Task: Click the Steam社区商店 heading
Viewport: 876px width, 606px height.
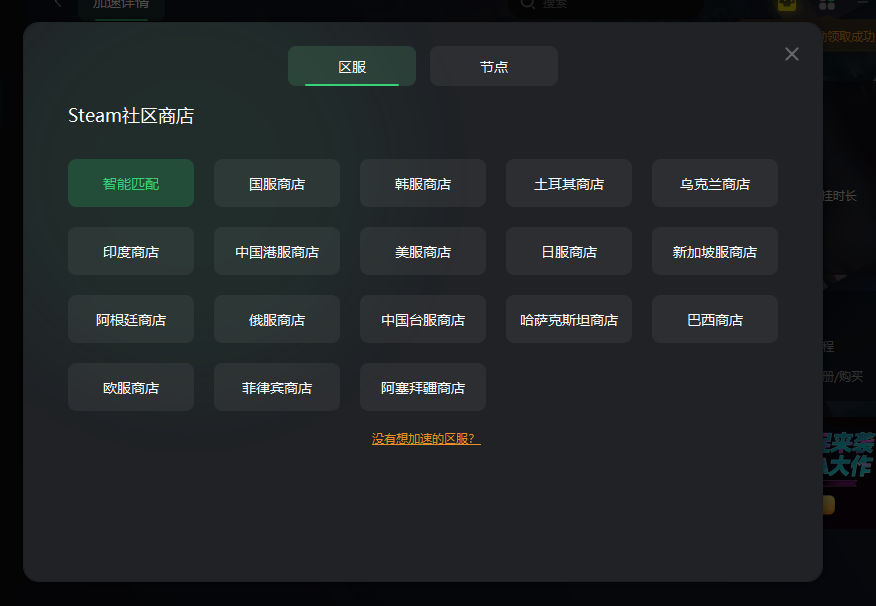Action: [x=131, y=116]
